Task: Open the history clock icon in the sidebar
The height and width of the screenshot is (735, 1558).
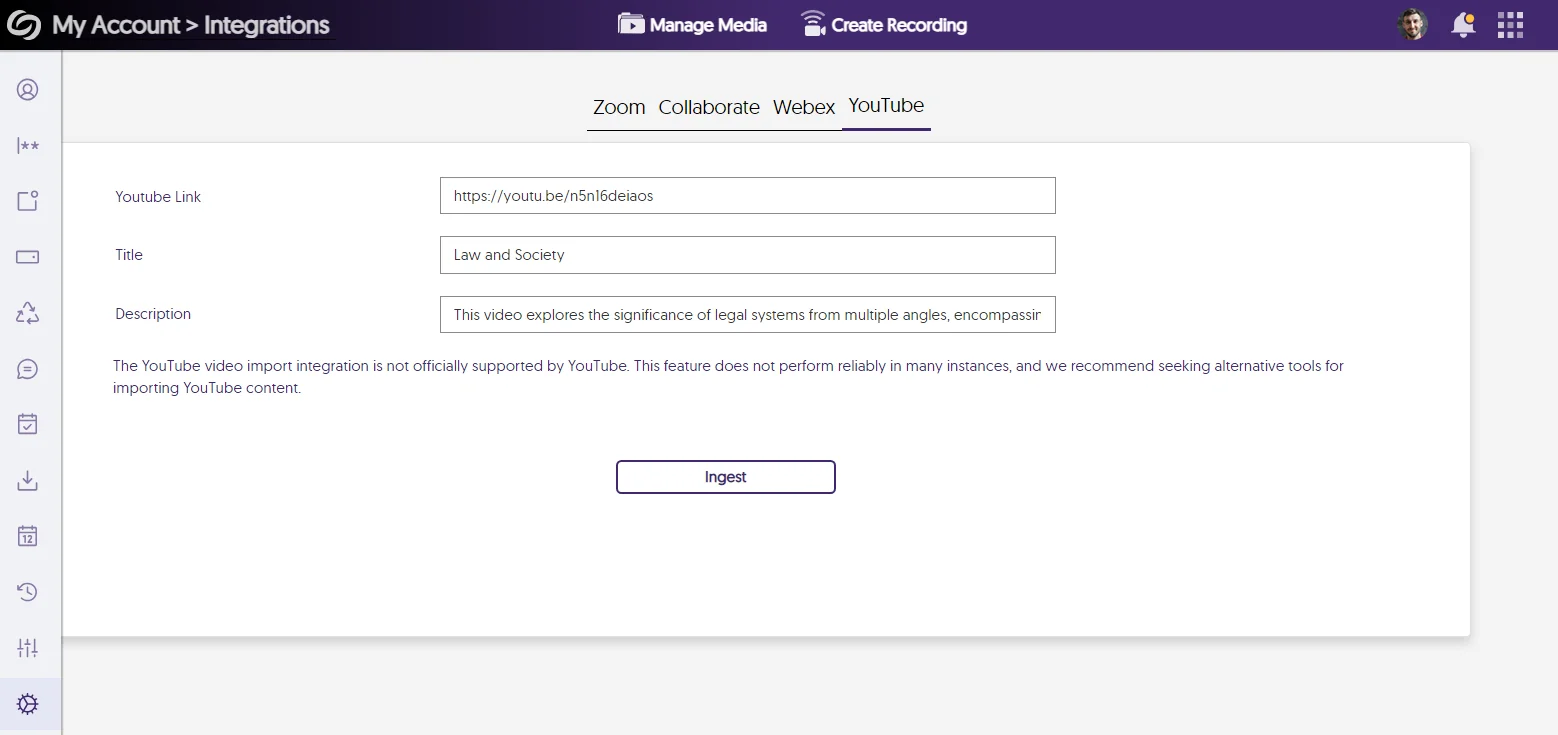Action: 28,591
